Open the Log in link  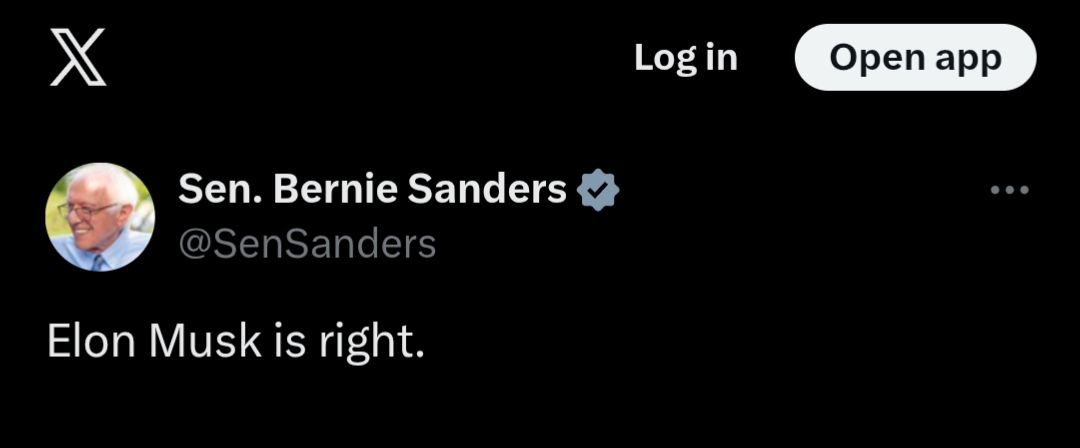(685, 58)
